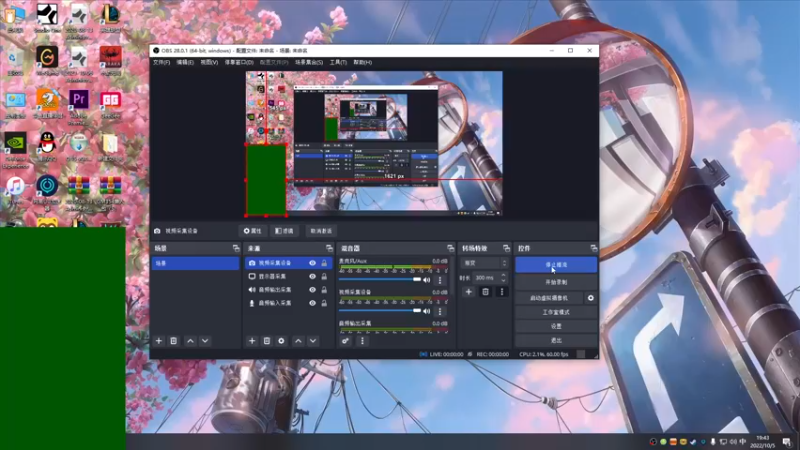Move the scene up in the Scenes panel
Viewport: 800px width, 450px height.
coord(190,341)
